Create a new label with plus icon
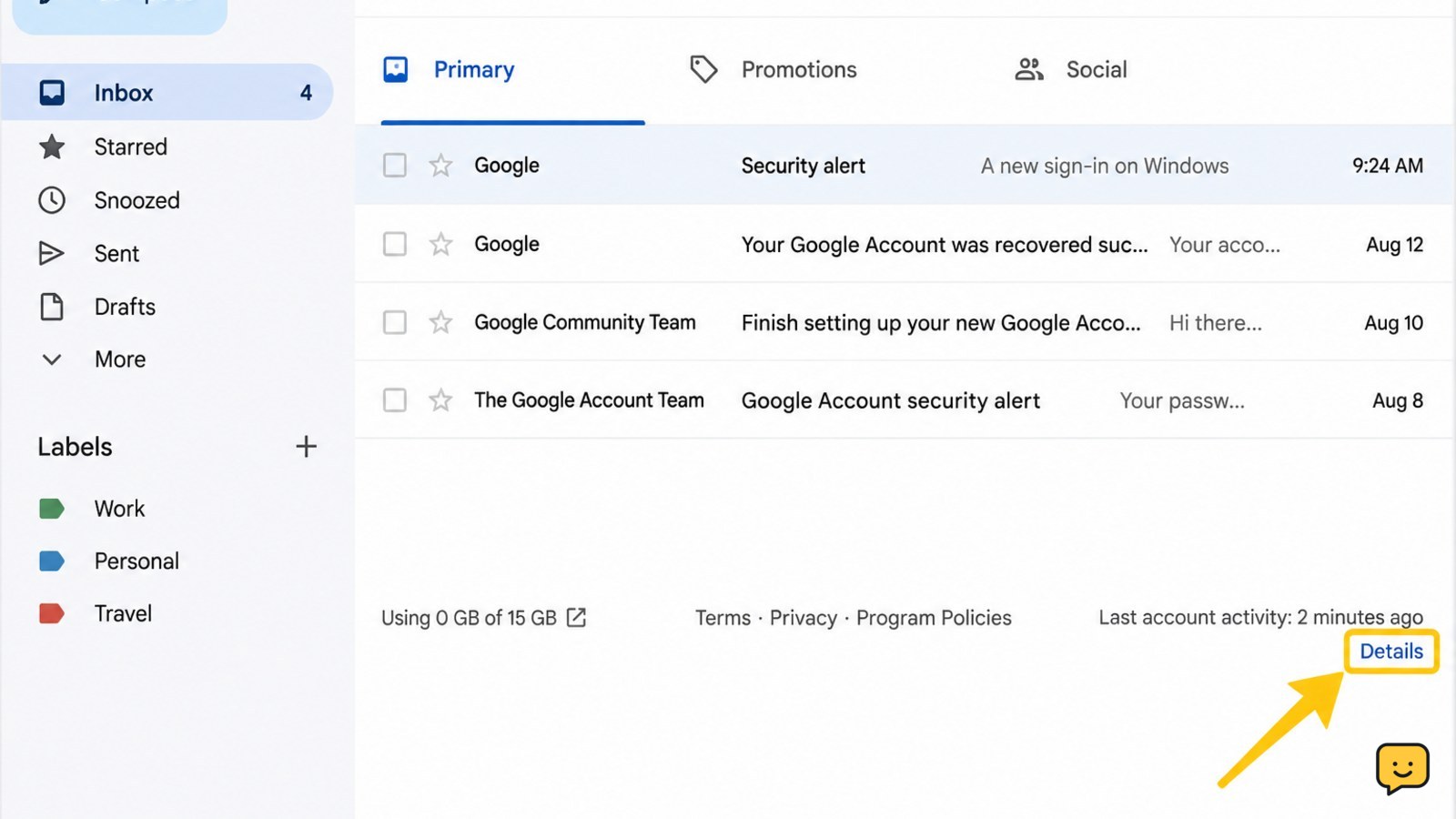 click(306, 446)
